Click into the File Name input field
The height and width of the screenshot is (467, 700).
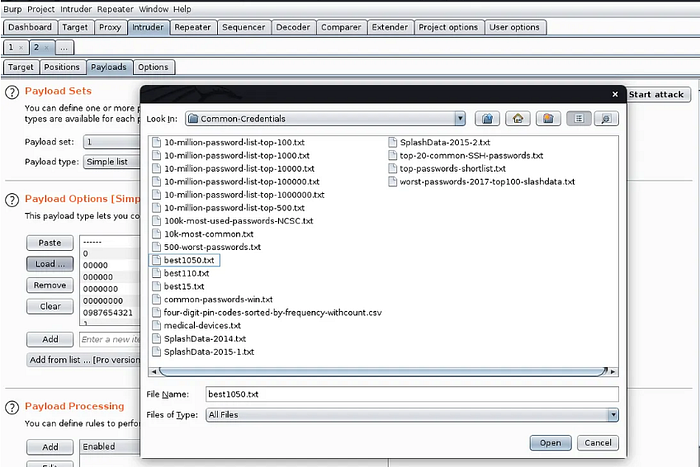(x=412, y=394)
